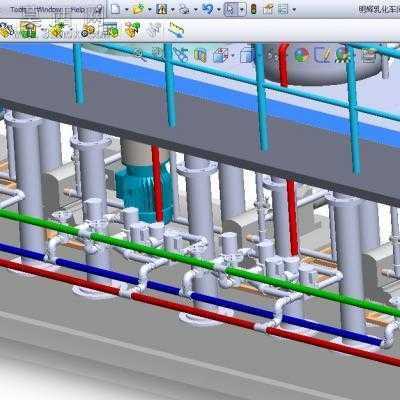Screen dimensions: 400x400
Task: Click the View Orientation cube icon
Action: click(220, 55)
